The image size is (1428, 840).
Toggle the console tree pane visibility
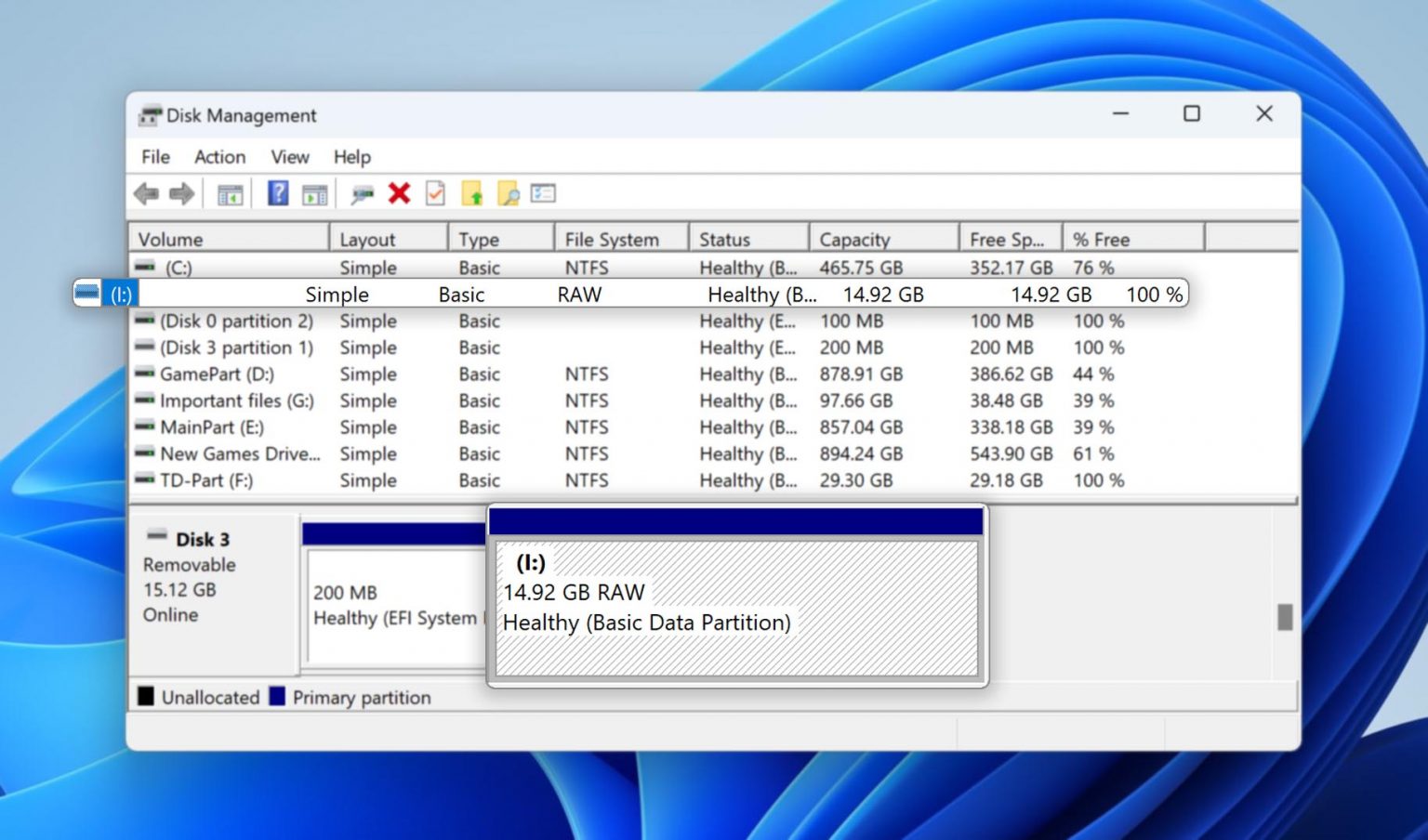230,193
